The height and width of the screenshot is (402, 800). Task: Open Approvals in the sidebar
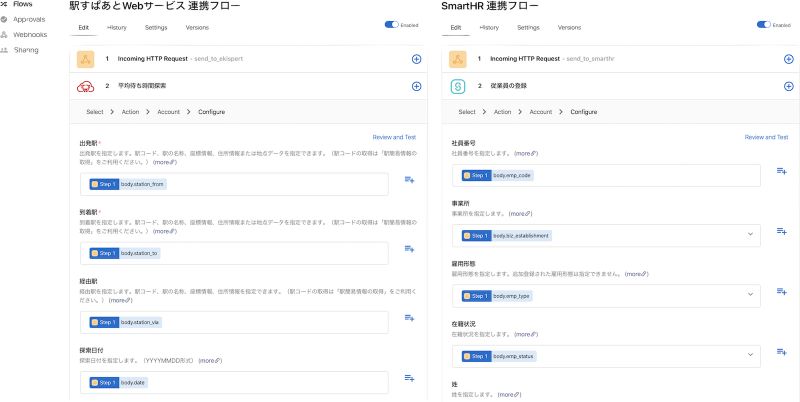coord(29,19)
